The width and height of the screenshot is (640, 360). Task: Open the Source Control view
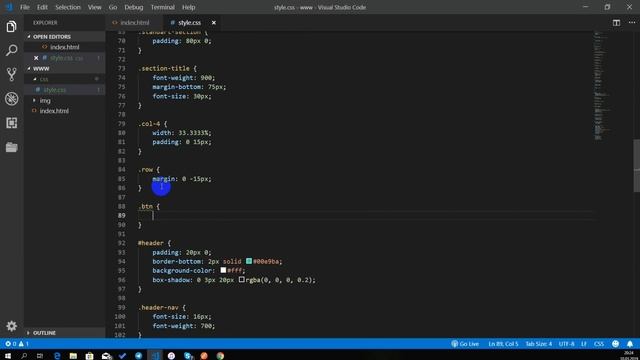click(11, 74)
